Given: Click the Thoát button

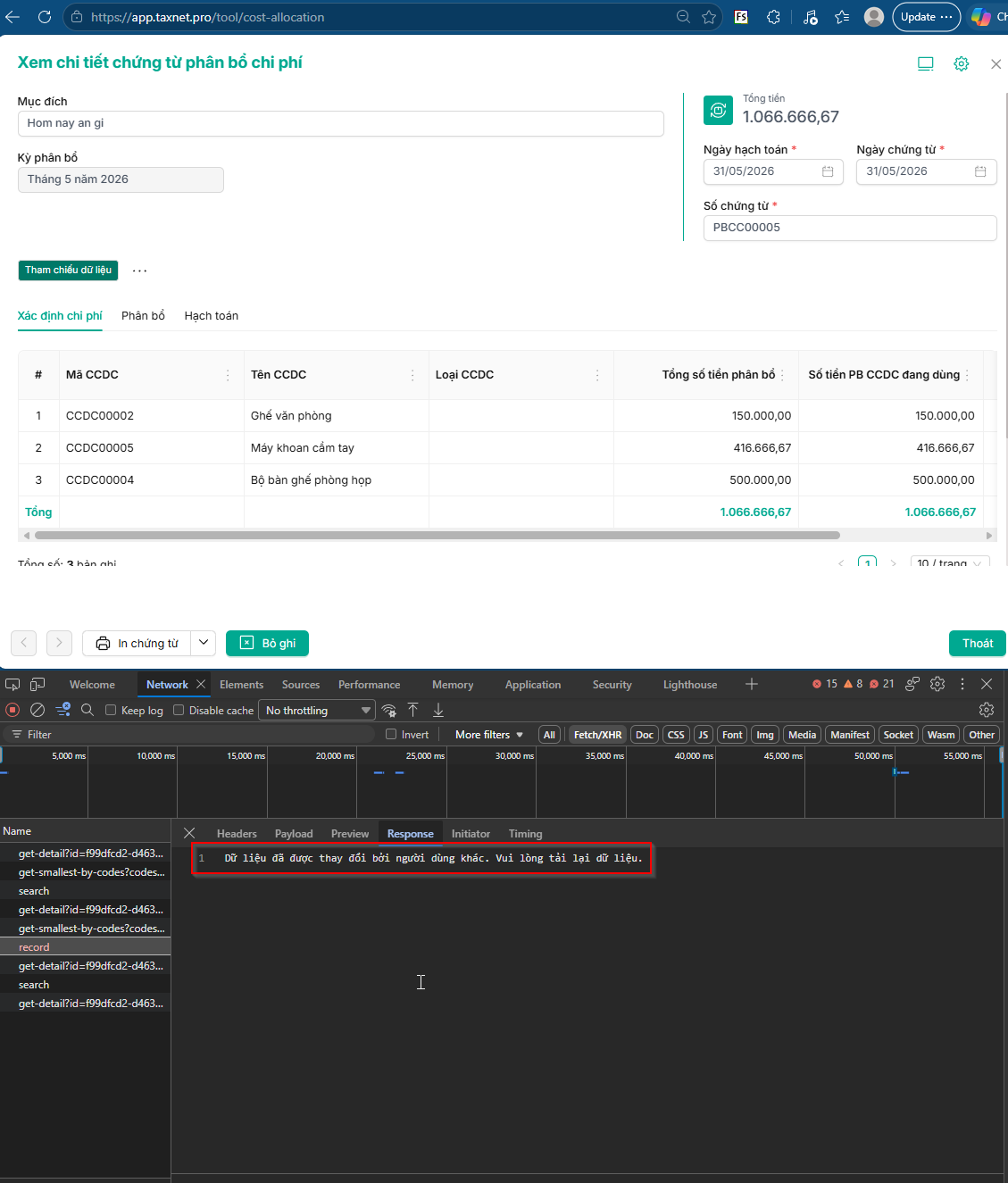Looking at the screenshot, I should 977,643.
